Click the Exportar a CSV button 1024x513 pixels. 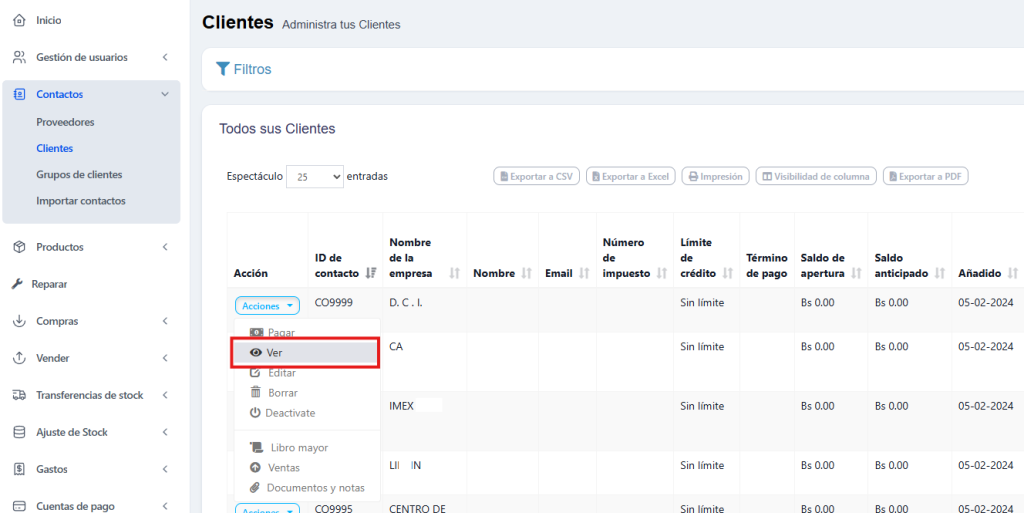[536, 176]
